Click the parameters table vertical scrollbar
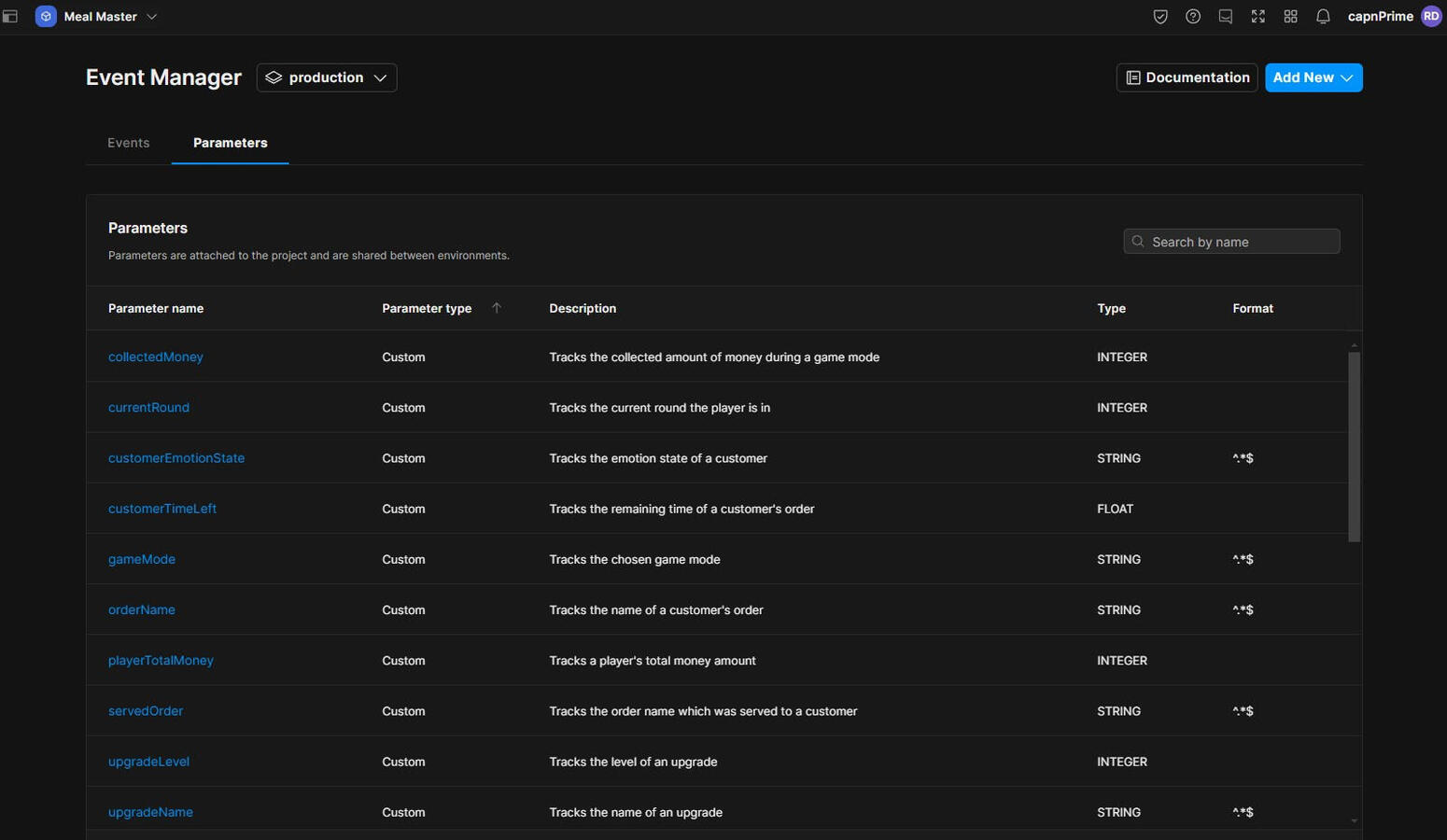Image resolution: width=1447 pixels, height=840 pixels. click(1354, 448)
